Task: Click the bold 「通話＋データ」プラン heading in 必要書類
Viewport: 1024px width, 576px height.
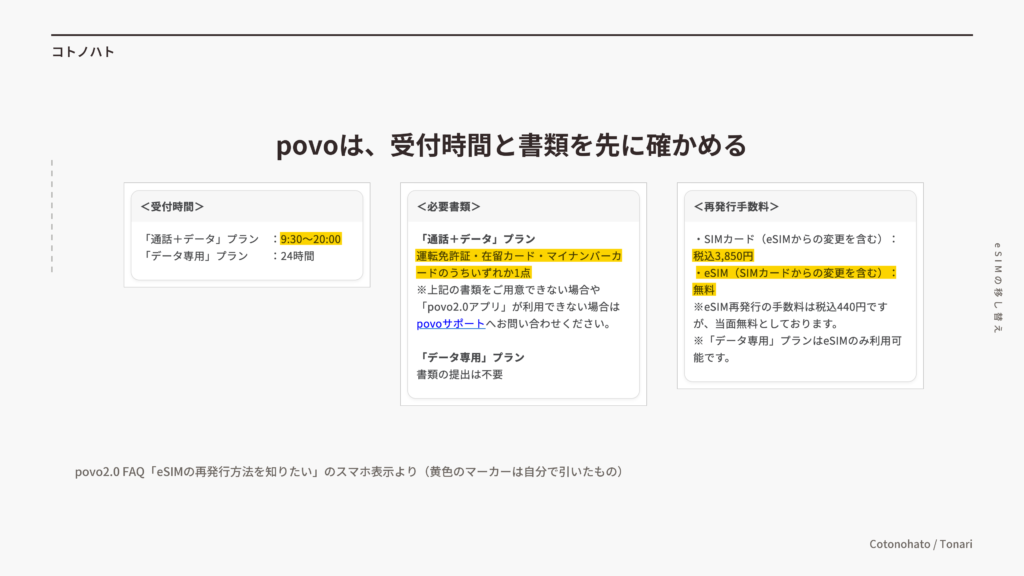Action: tap(476, 239)
